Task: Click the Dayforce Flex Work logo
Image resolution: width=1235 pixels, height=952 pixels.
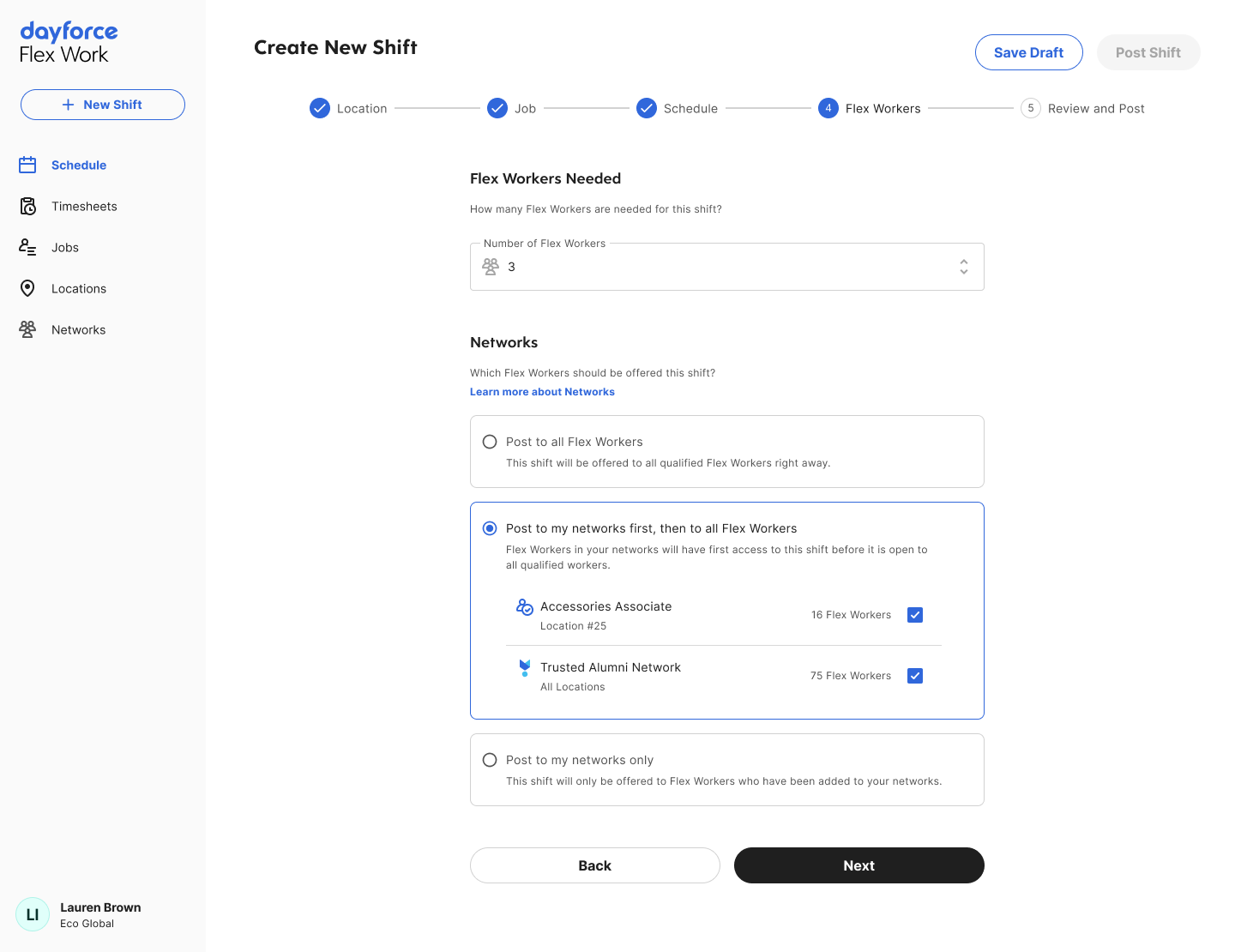Action: click(69, 43)
